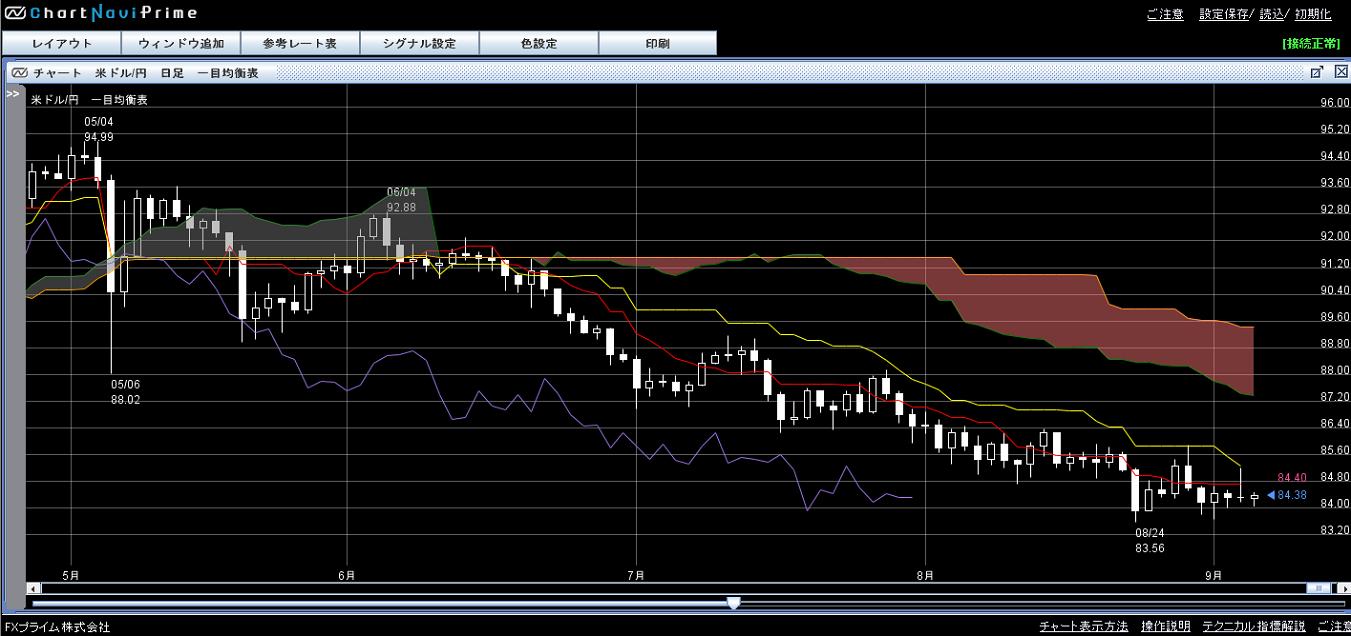Open the チャート表示方法 help link

(x=1083, y=627)
